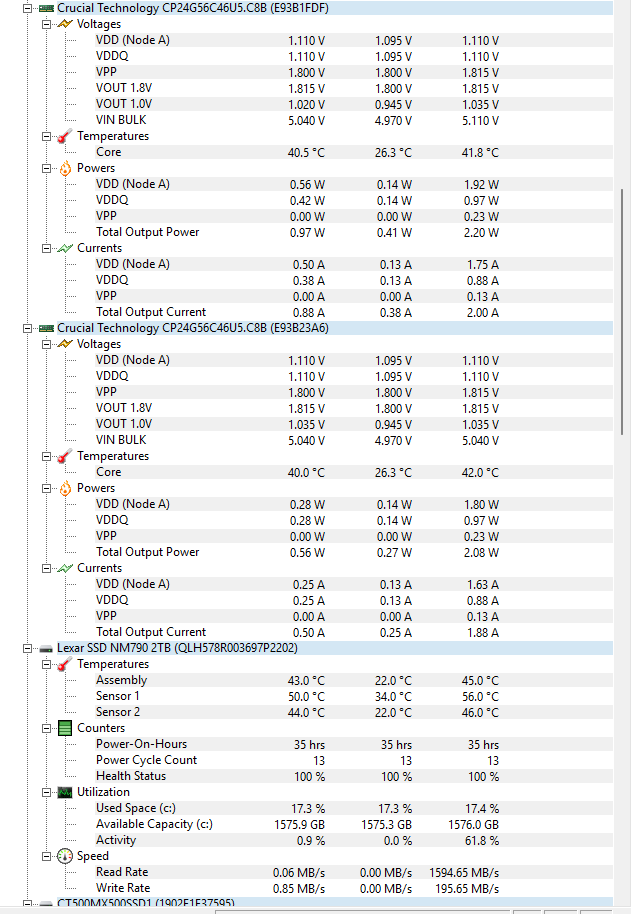Viewport: 631px width, 914px height.
Task: Collapse Utilization under Lexar SSD
Action: 46,792
